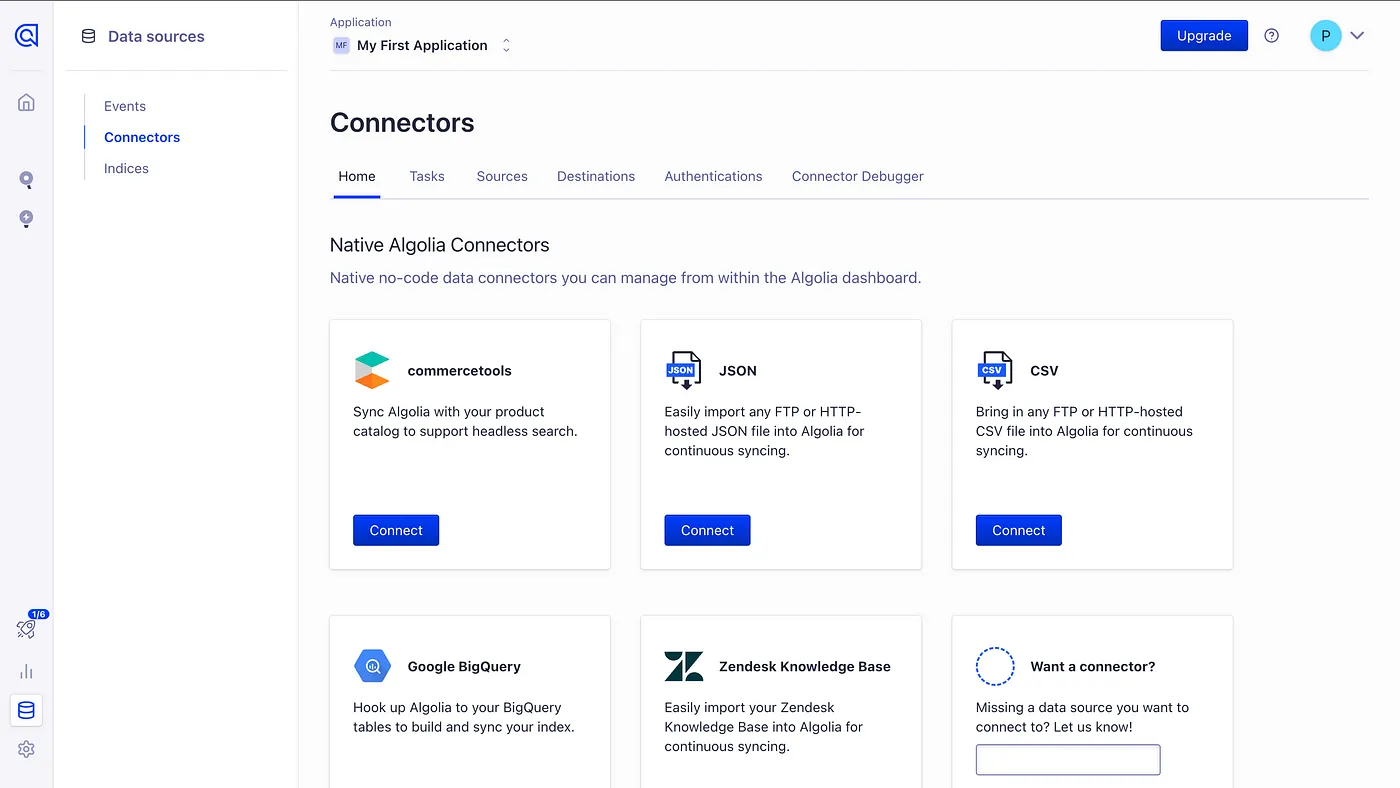Click the Connectors page heading
The height and width of the screenshot is (788, 1400).
coord(402,123)
